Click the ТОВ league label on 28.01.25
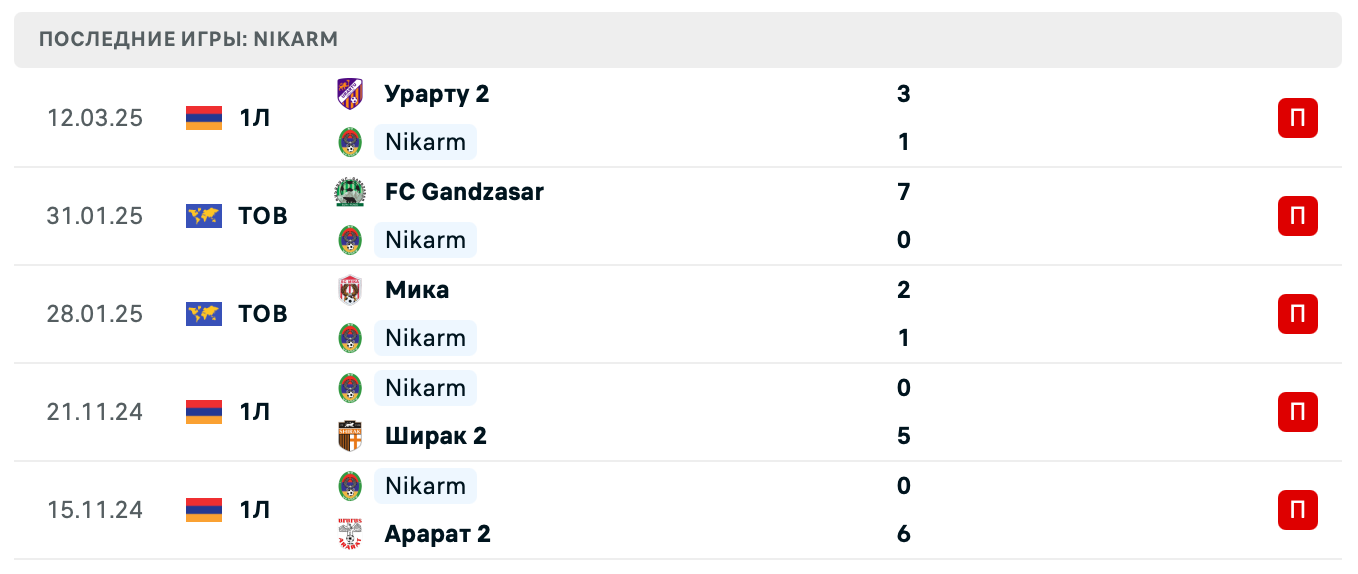This screenshot has height=574, width=1358. click(x=263, y=314)
